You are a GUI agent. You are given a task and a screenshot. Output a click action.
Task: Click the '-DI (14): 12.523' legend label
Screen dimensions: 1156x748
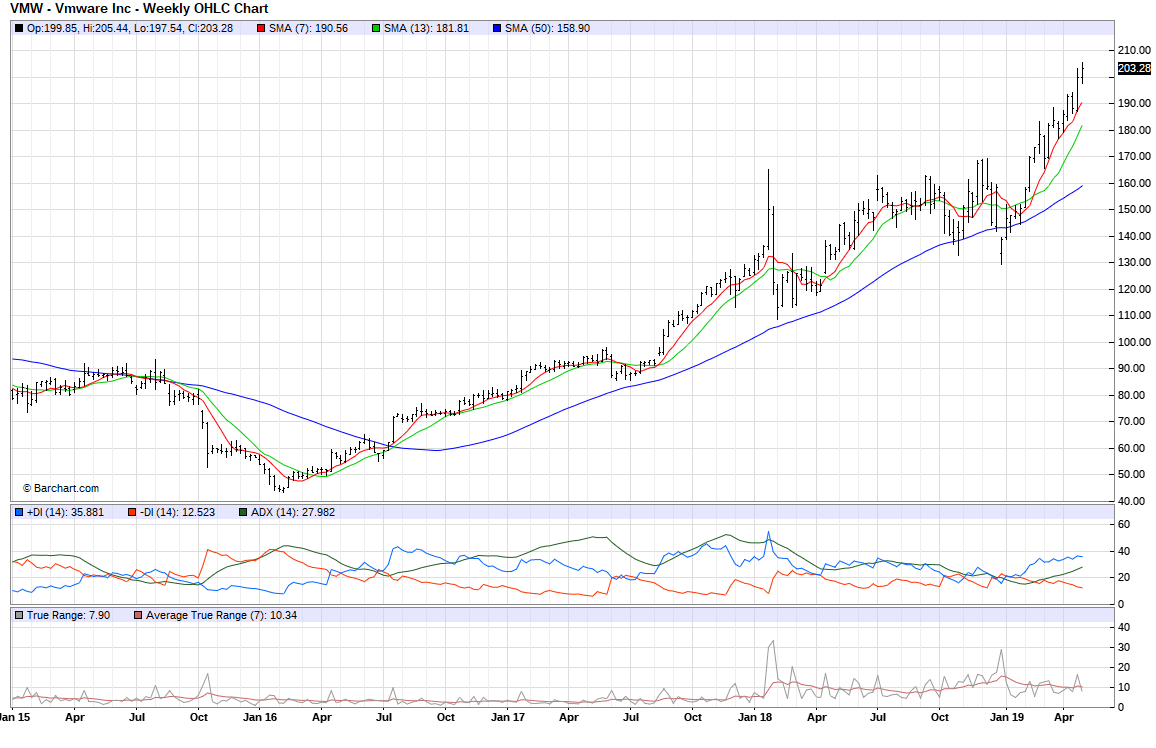coord(178,512)
